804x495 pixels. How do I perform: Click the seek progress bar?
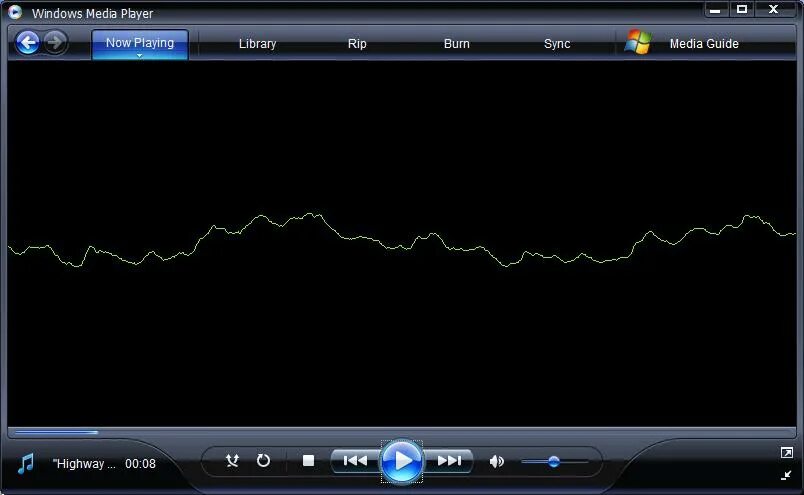click(402, 432)
